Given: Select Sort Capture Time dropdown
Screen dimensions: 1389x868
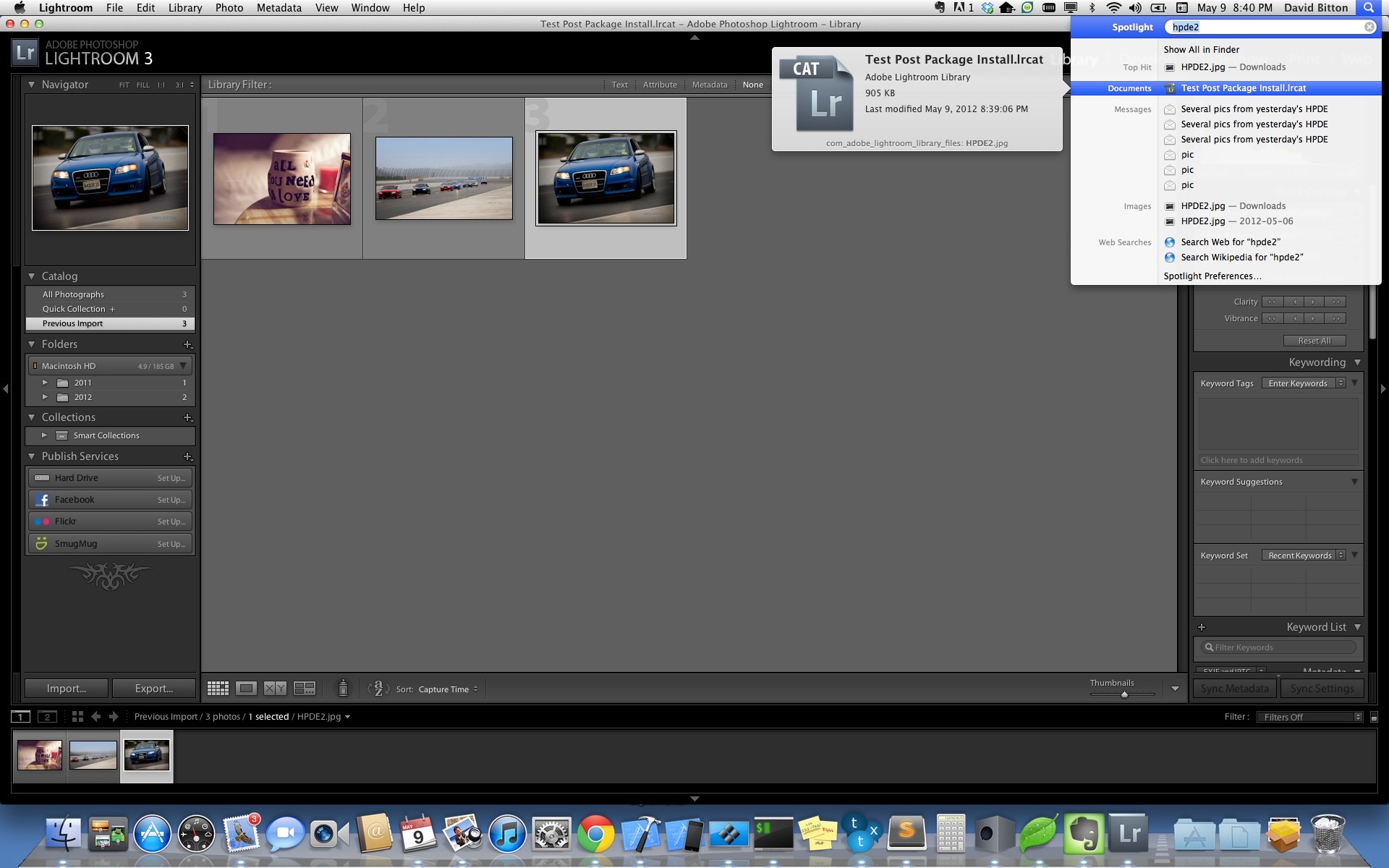Looking at the screenshot, I should point(448,689).
